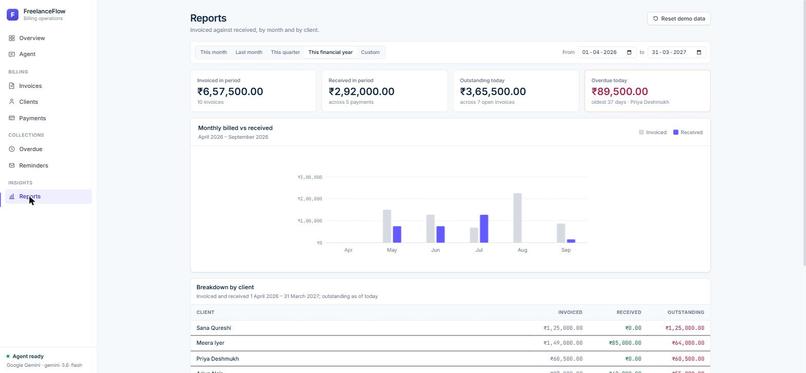The height and width of the screenshot is (373, 806).
Task: Click the CLIENT column header
Action: [205, 312]
